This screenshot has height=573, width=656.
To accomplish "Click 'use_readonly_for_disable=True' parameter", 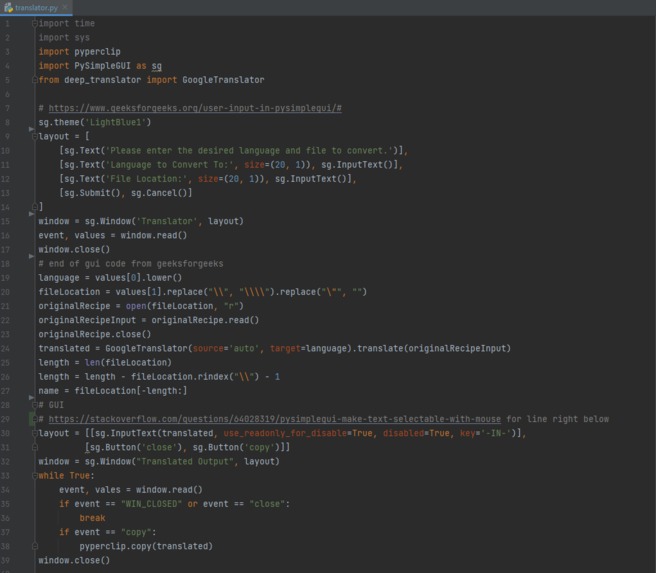I will point(298,433).
